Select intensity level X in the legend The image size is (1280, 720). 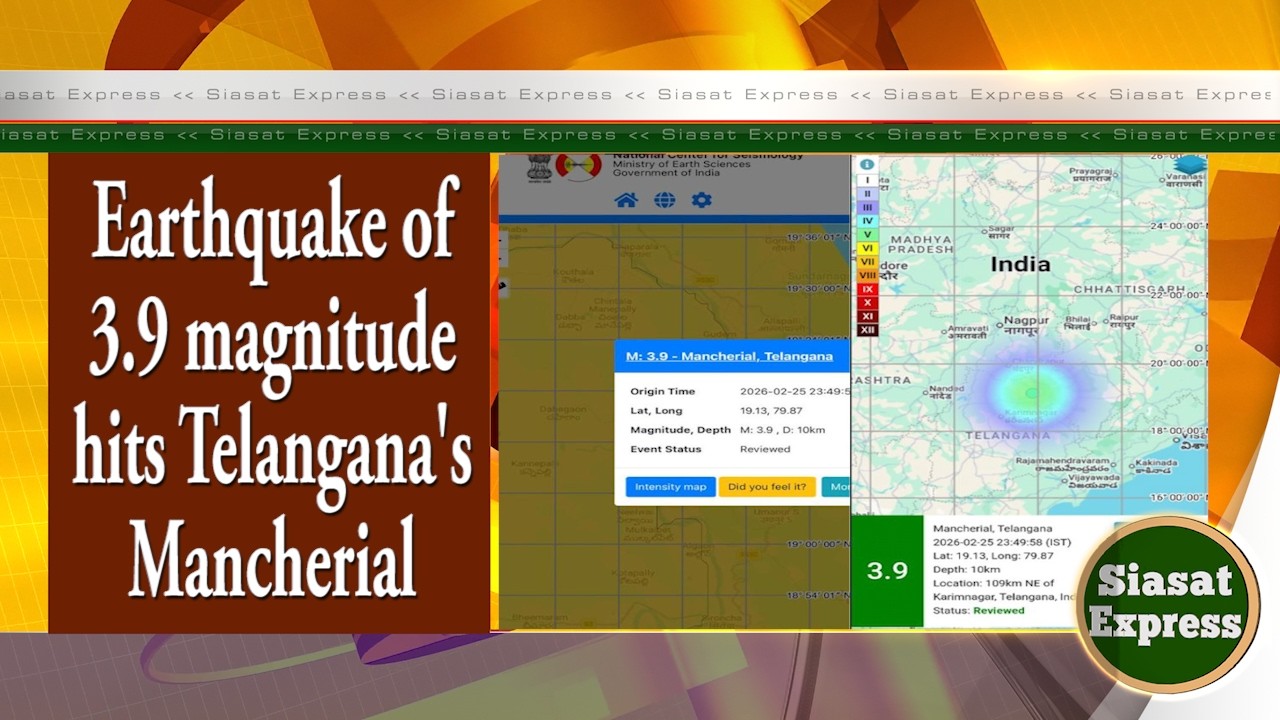pos(867,302)
